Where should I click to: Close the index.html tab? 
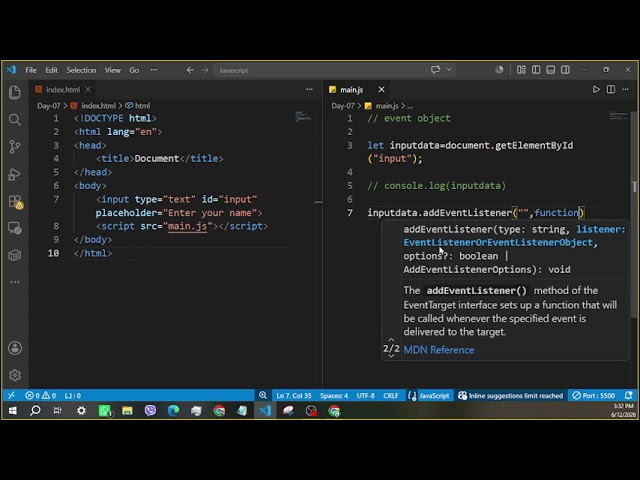point(88,89)
